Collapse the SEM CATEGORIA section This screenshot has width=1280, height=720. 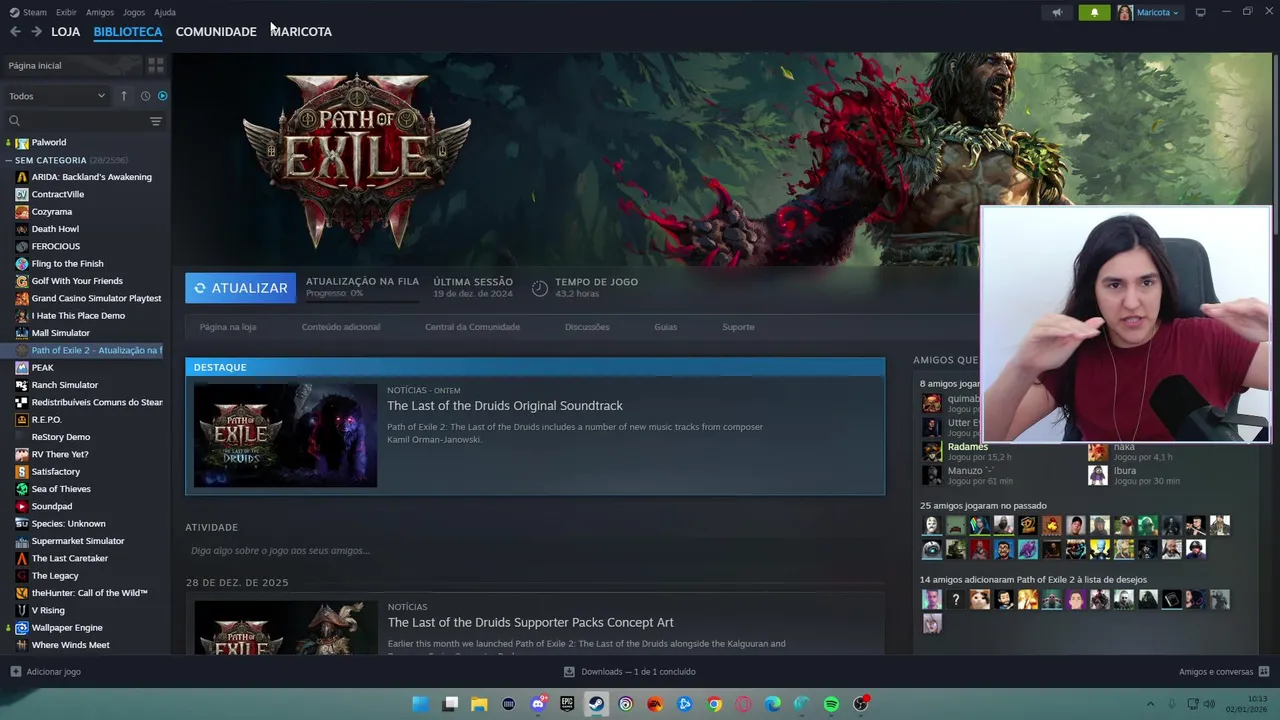tap(8, 160)
